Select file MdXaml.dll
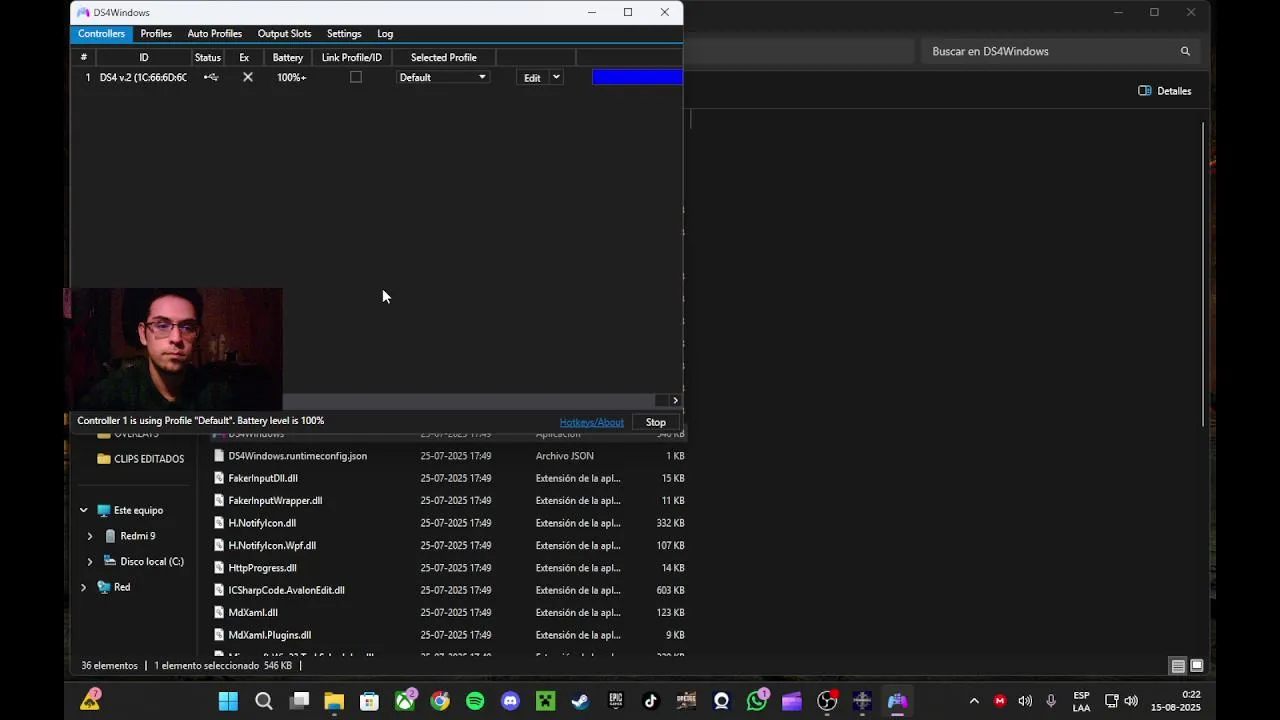Image resolution: width=1280 pixels, height=720 pixels. tap(253, 612)
